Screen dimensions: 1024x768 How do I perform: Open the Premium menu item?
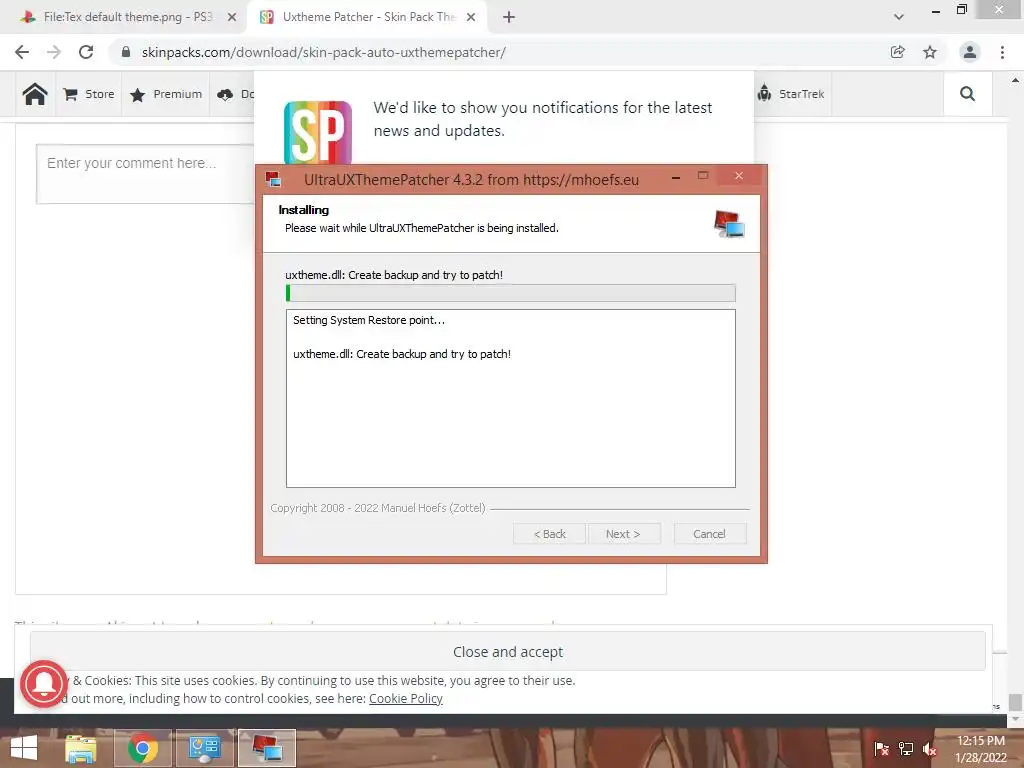pos(166,94)
